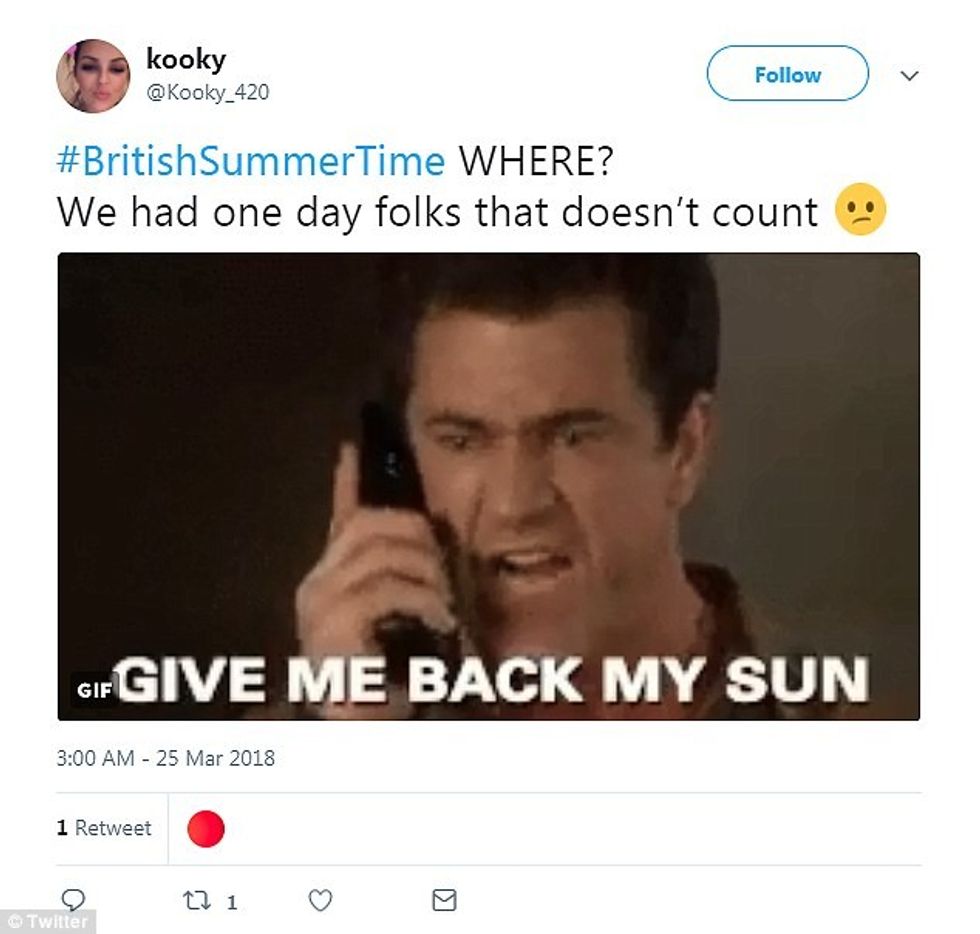Open the #BritishSummerTime hashtag

(251, 161)
